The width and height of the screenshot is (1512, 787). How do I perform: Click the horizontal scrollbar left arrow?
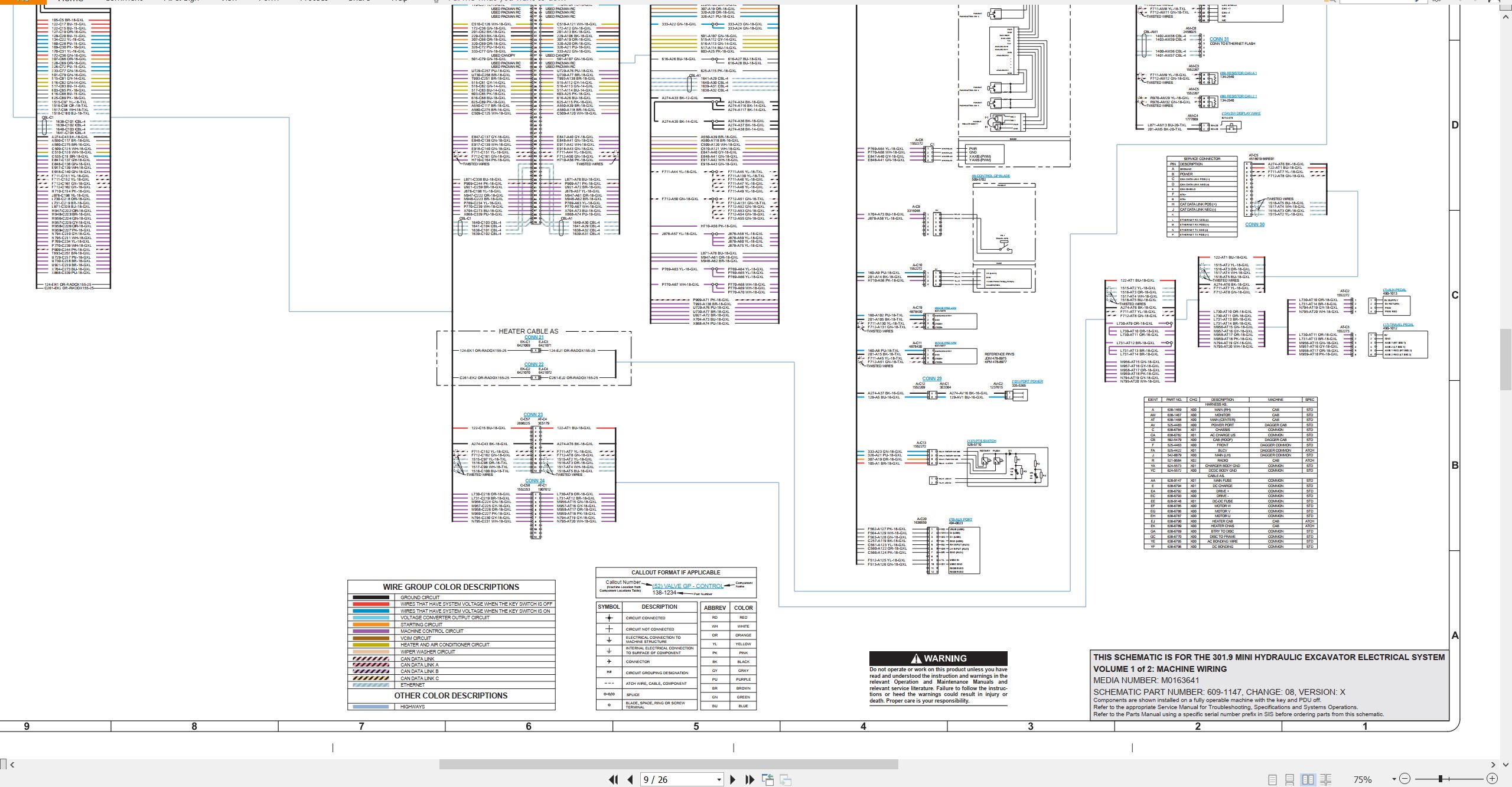pos(12,765)
